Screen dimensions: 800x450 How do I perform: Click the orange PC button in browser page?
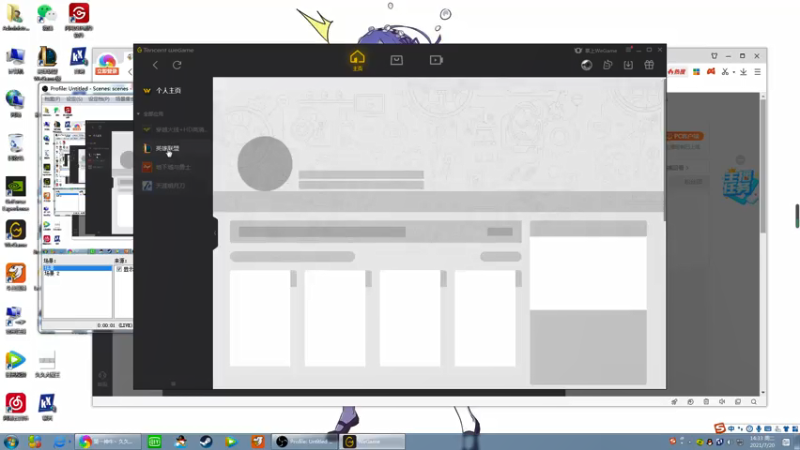point(685,136)
